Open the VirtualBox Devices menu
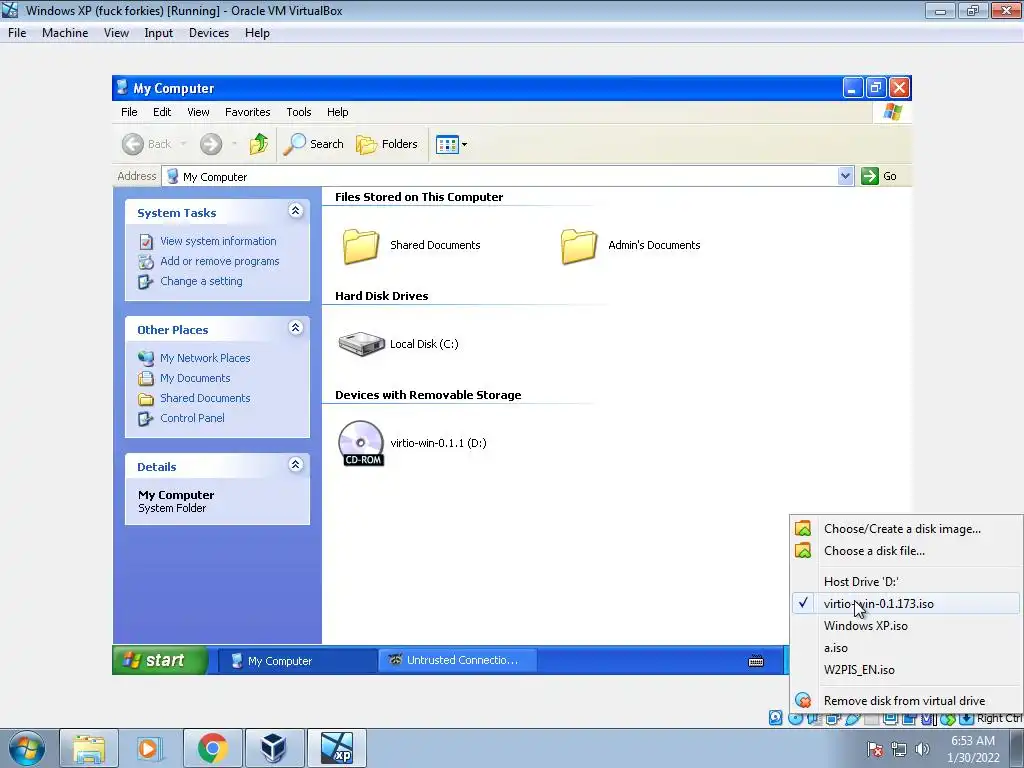 click(x=208, y=33)
